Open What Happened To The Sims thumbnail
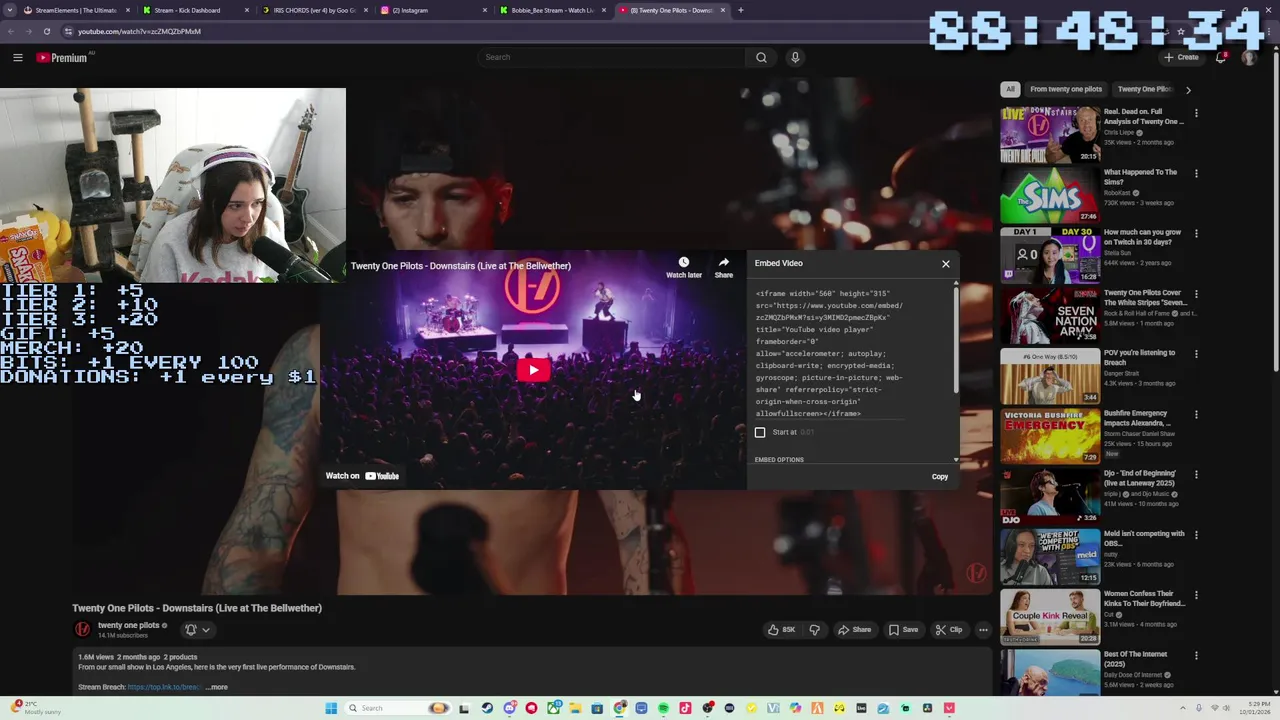The image size is (1280, 720). pos(1050,195)
